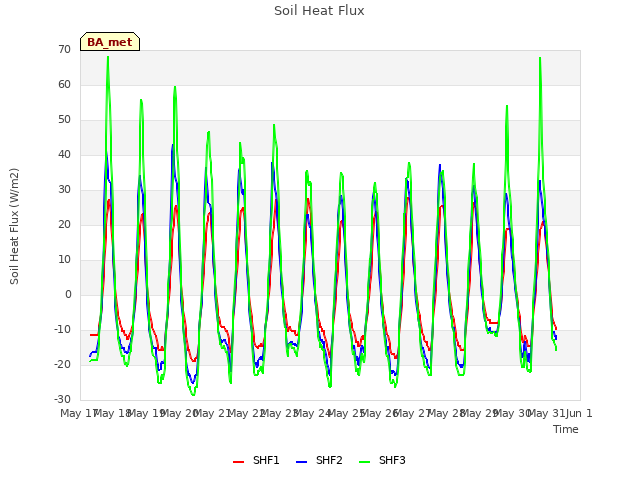Click the 30 y-axis tick label
The width and height of the screenshot is (640, 480).
pos(64,189)
